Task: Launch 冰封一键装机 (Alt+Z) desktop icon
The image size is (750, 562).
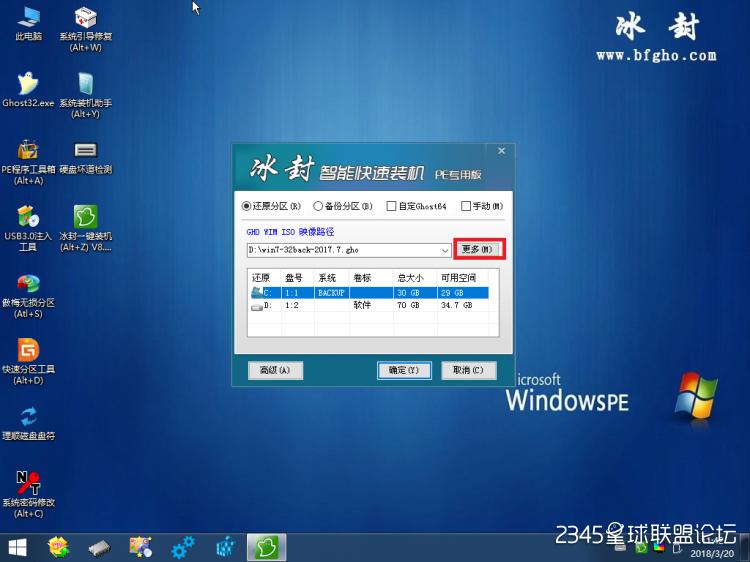Action: coord(86,228)
